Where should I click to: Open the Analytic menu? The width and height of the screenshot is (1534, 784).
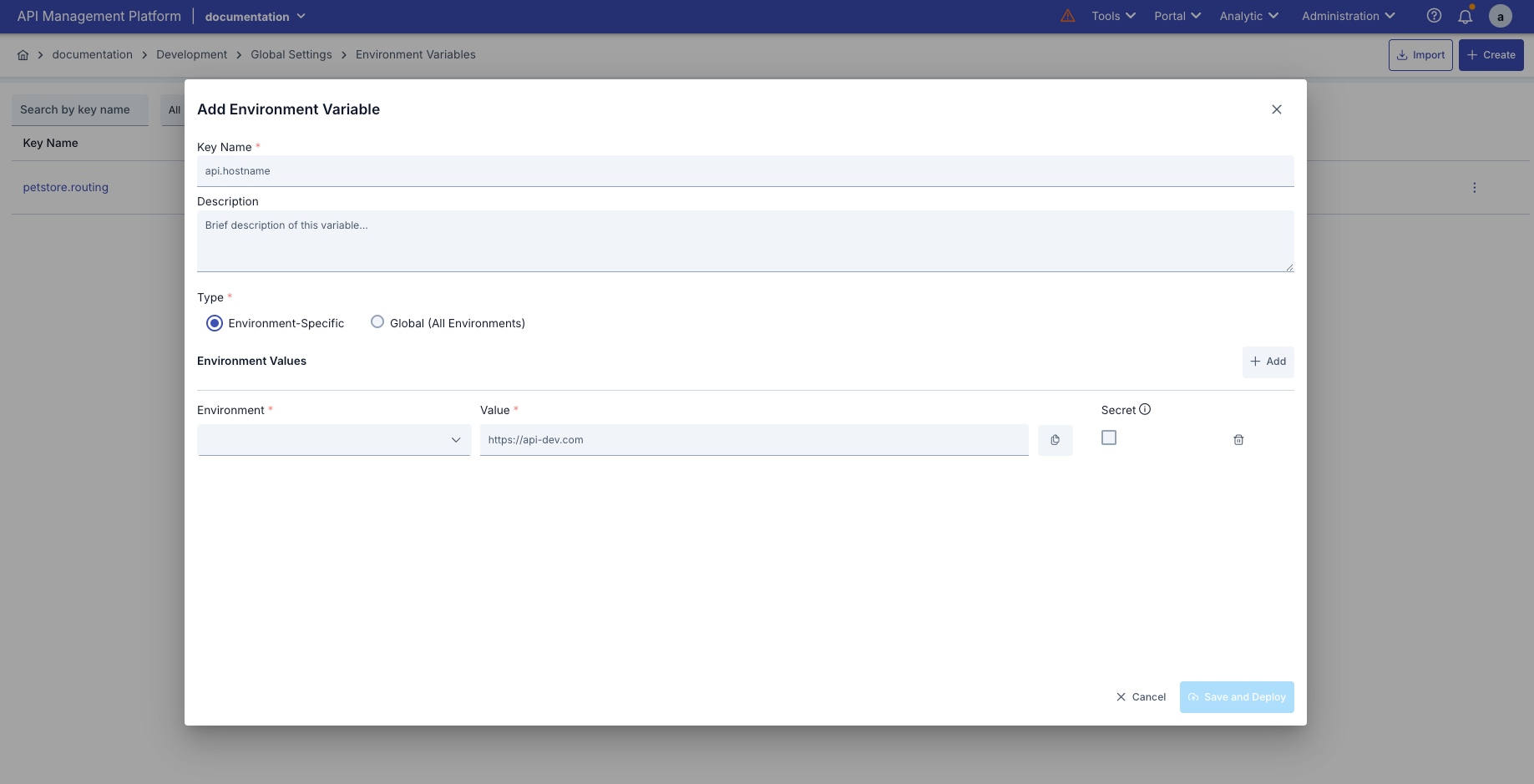coord(1248,16)
